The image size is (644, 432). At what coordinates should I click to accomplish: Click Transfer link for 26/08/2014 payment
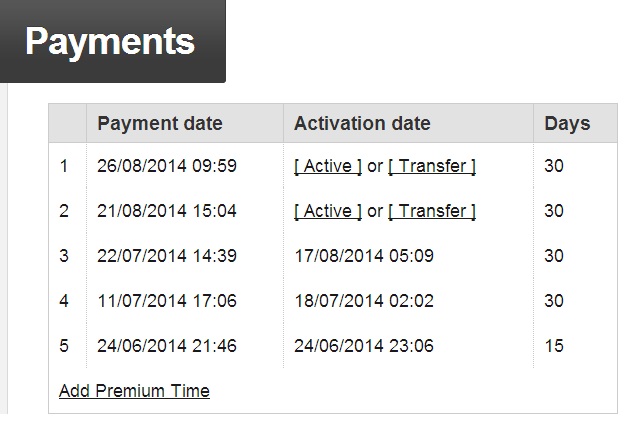click(x=432, y=166)
